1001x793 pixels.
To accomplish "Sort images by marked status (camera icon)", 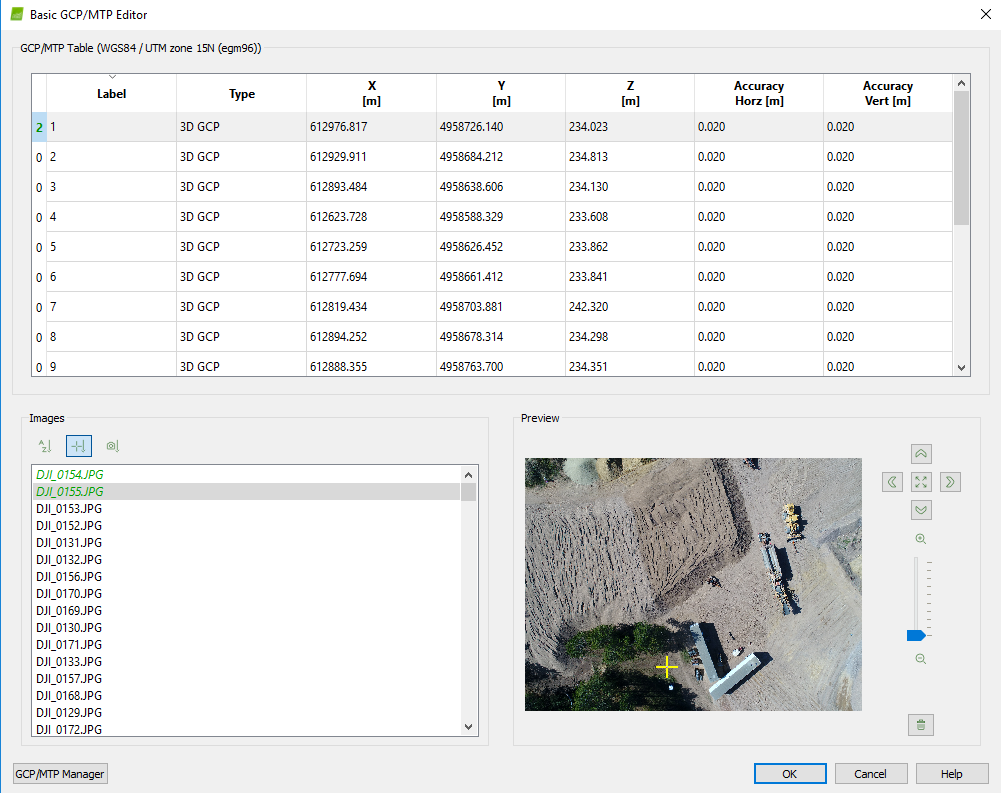I will (x=112, y=446).
